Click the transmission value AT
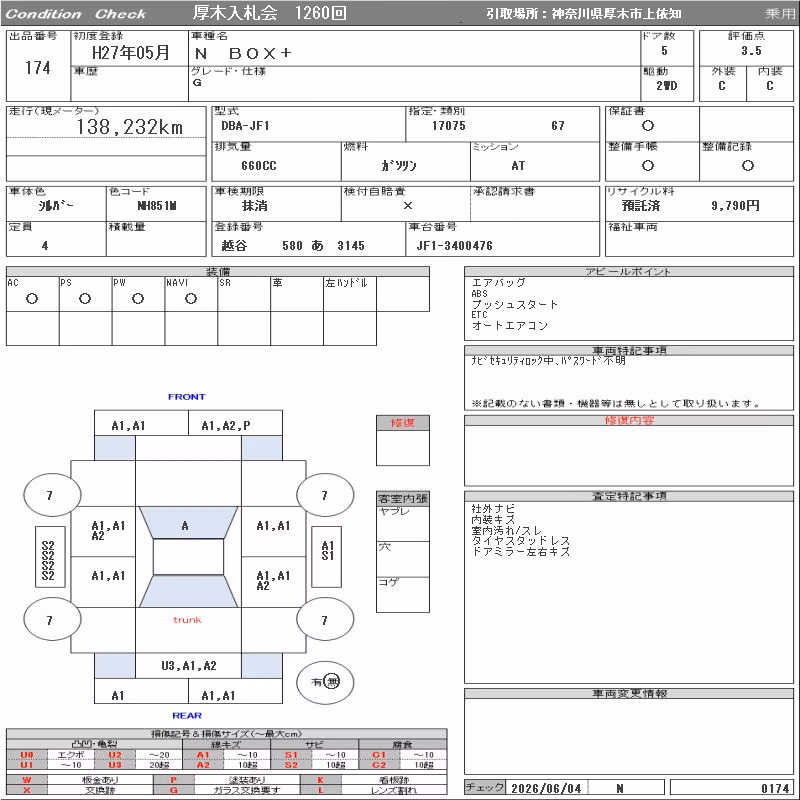 point(518,165)
